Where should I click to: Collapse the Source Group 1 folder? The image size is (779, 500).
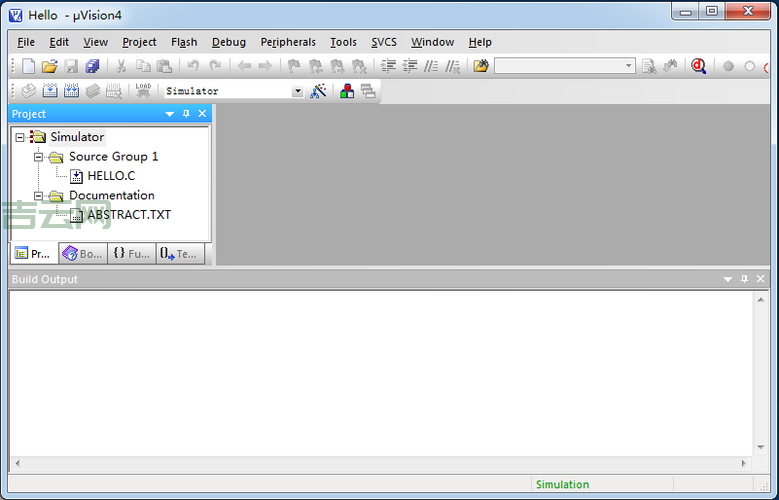click(x=38, y=157)
